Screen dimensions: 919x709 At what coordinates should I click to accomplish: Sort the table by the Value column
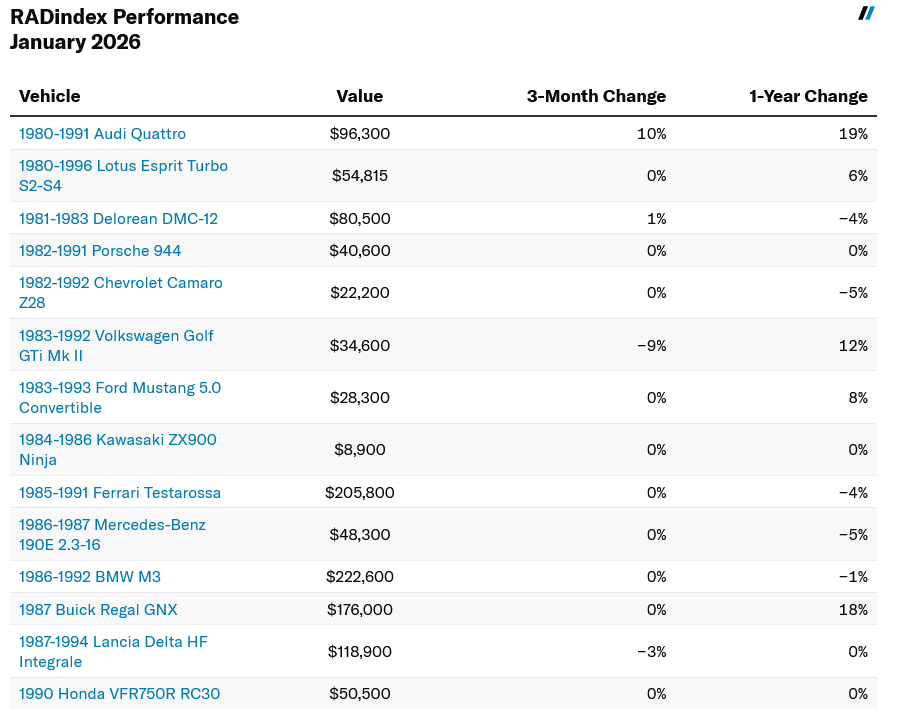359,96
